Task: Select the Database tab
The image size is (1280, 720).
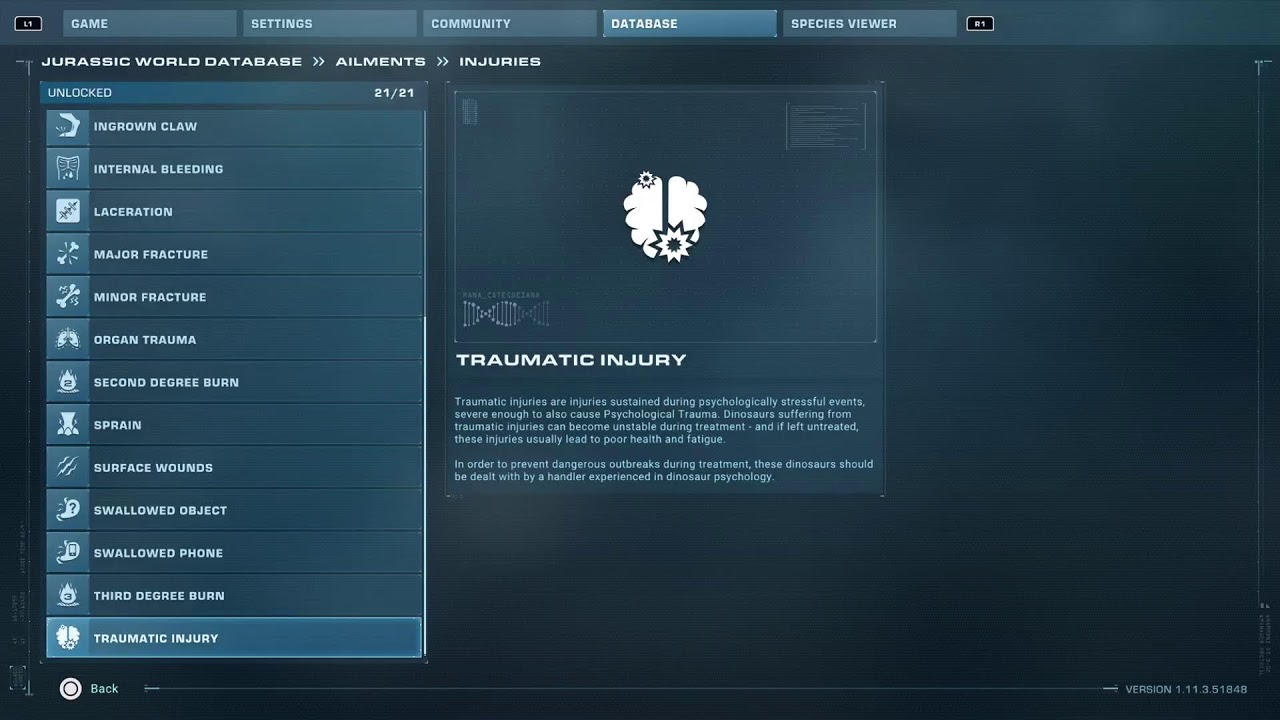Action: (690, 23)
